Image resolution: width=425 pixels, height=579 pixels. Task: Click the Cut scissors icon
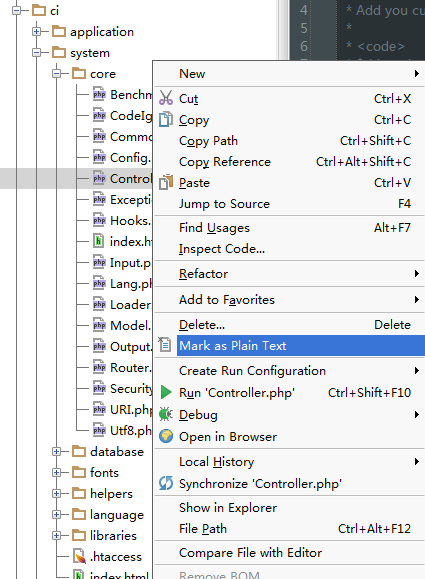166,98
